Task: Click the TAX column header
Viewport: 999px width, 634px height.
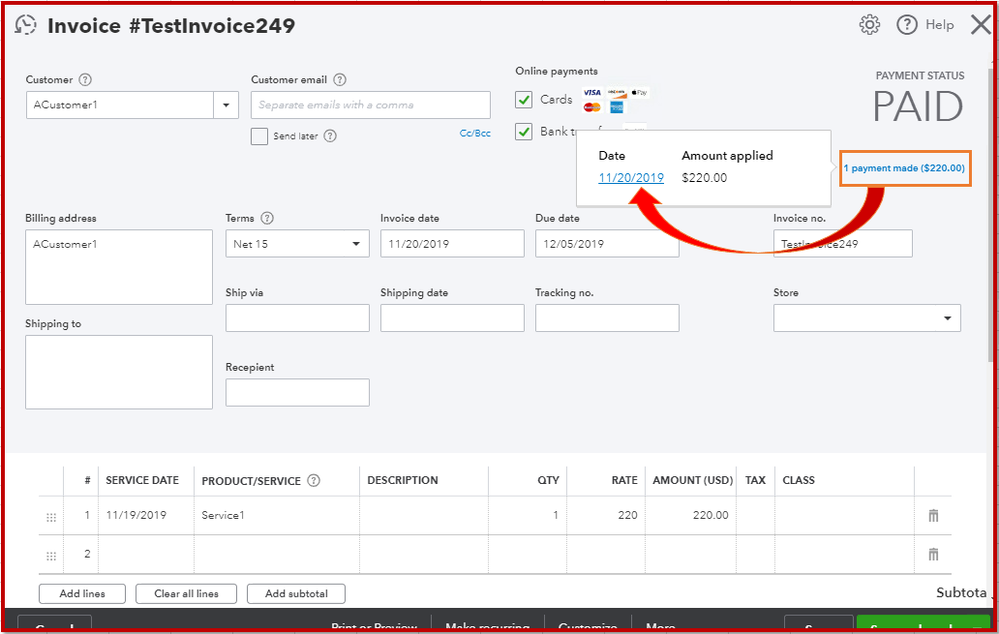Action: pos(755,480)
